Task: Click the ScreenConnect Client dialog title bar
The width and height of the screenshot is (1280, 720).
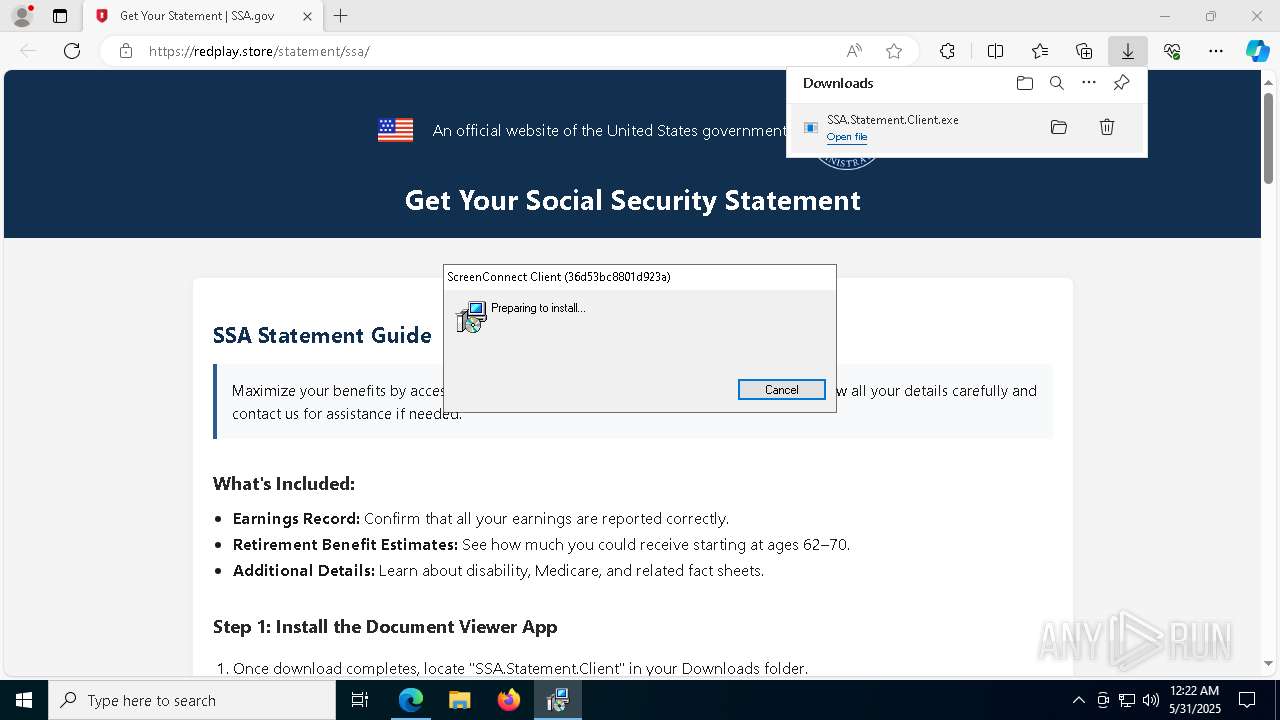Action: (640, 277)
